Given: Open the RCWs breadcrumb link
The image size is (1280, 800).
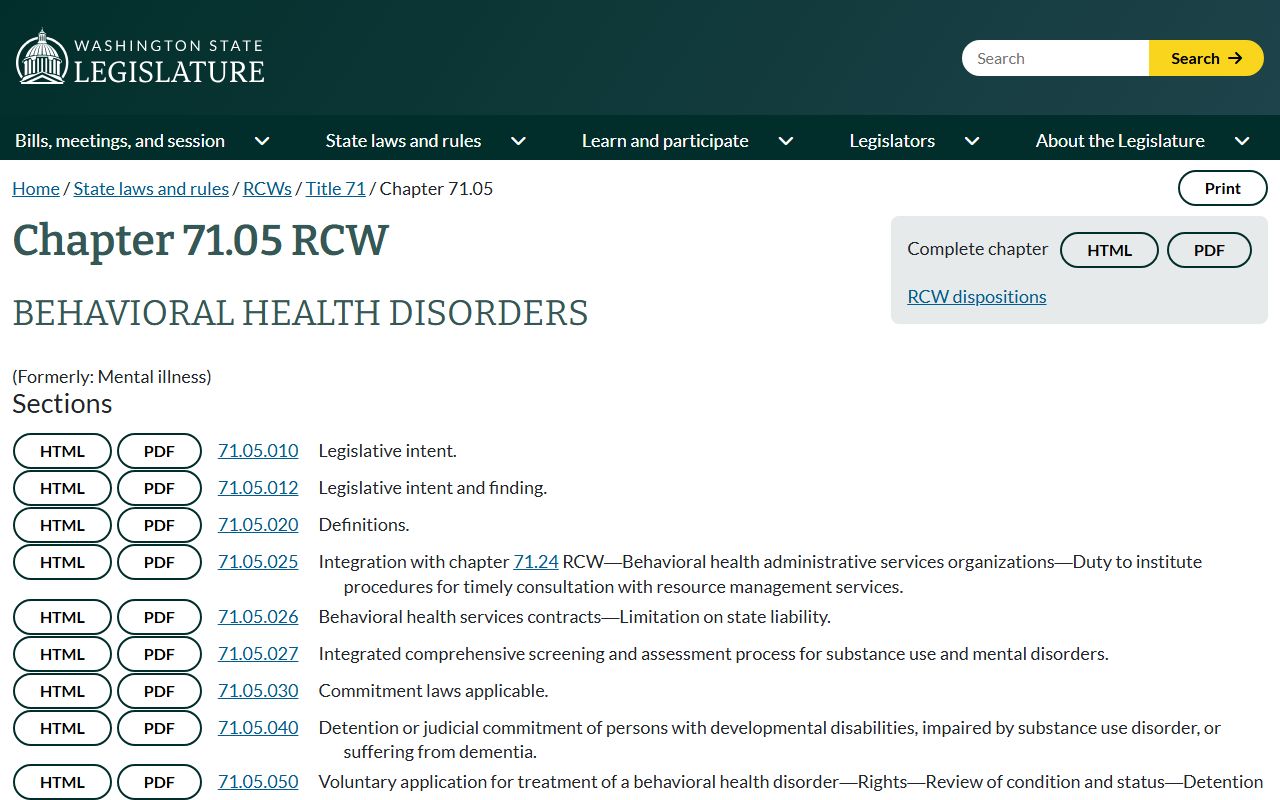Looking at the screenshot, I should (x=267, y=189).
